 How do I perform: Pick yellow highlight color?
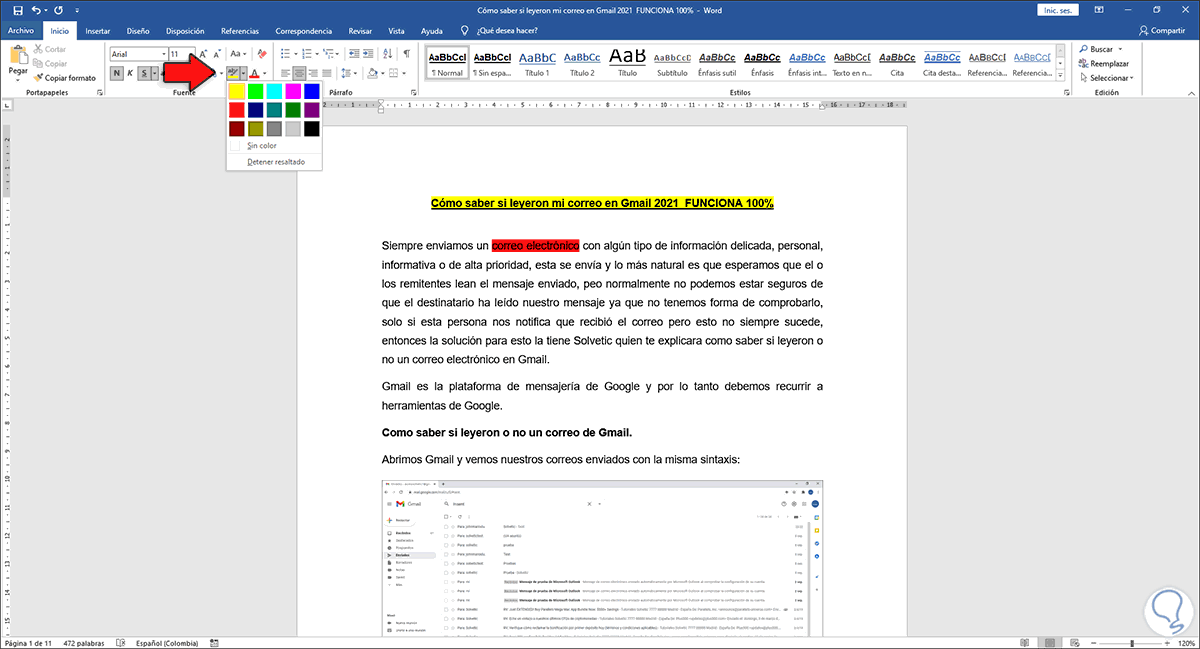pyautogui.click(x=236, y=91)
